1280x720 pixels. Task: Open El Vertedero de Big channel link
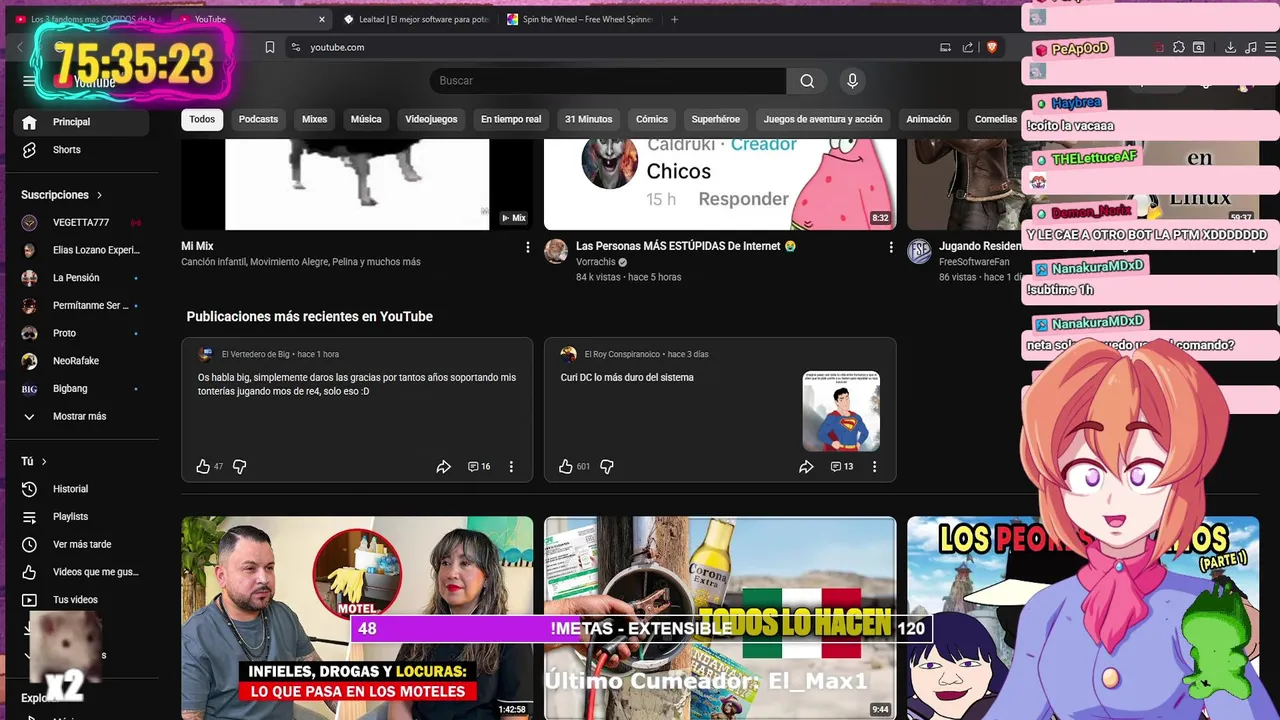click(x=255, y=354)
